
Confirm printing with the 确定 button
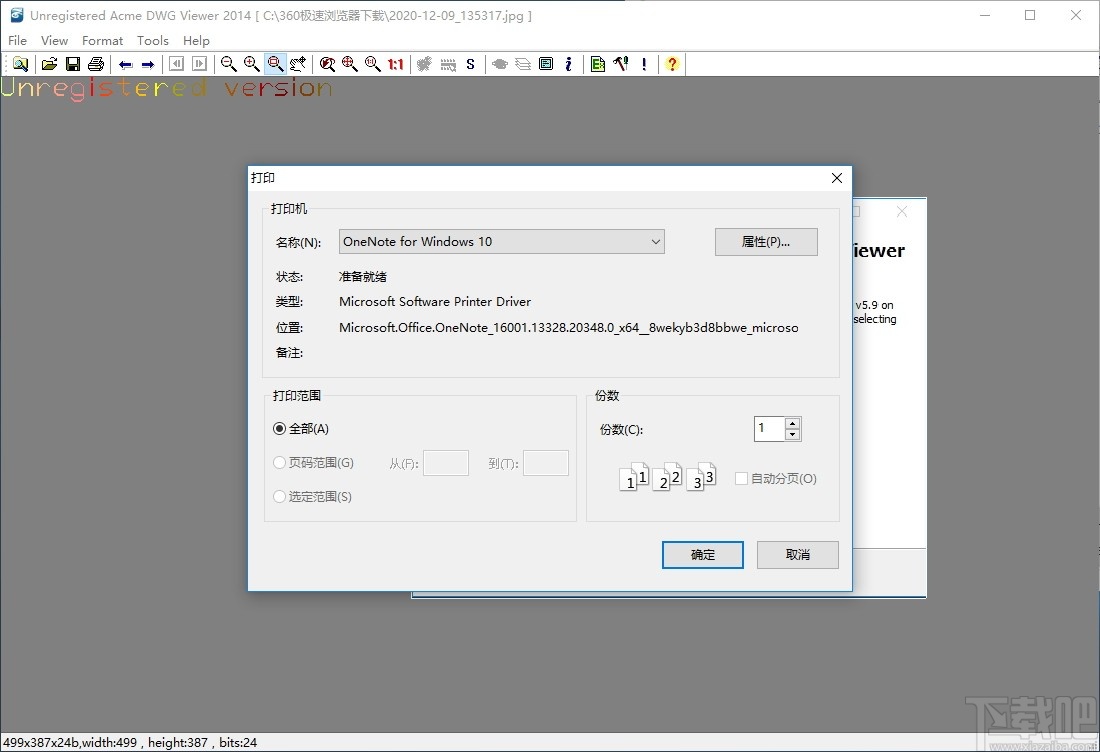point(702,555)
